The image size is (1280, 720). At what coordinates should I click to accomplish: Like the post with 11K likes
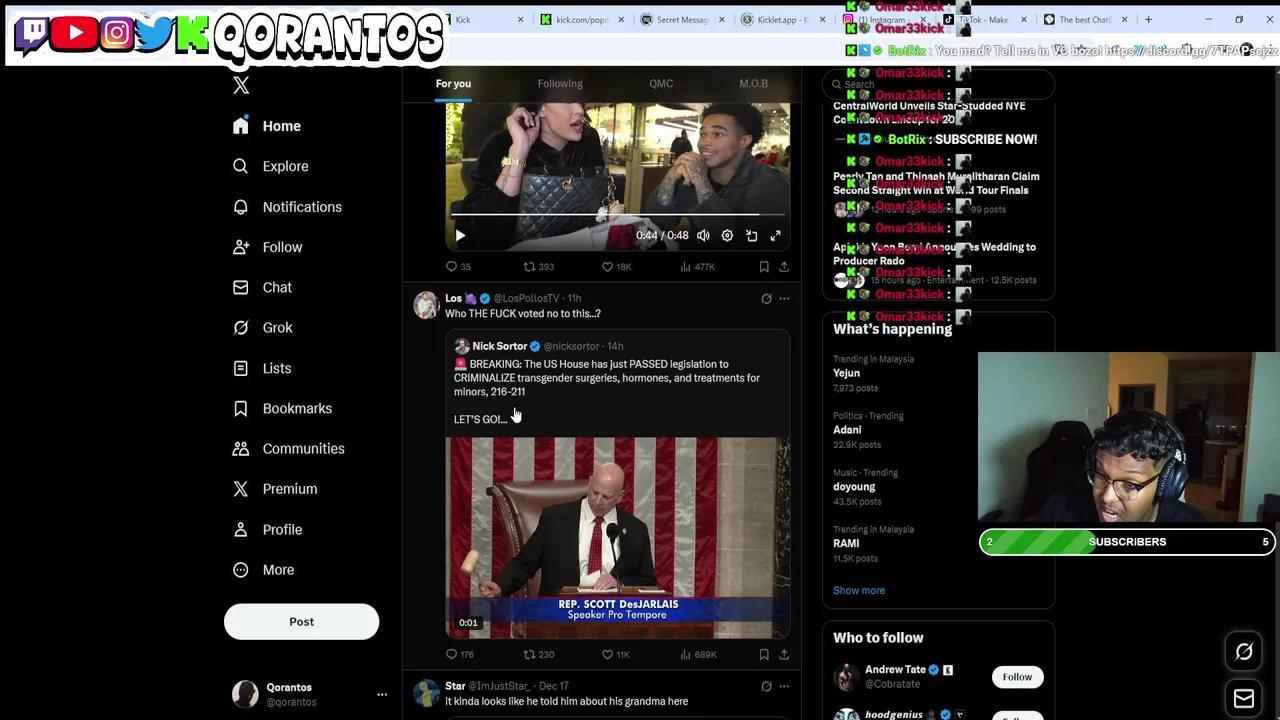click(616, 655)
